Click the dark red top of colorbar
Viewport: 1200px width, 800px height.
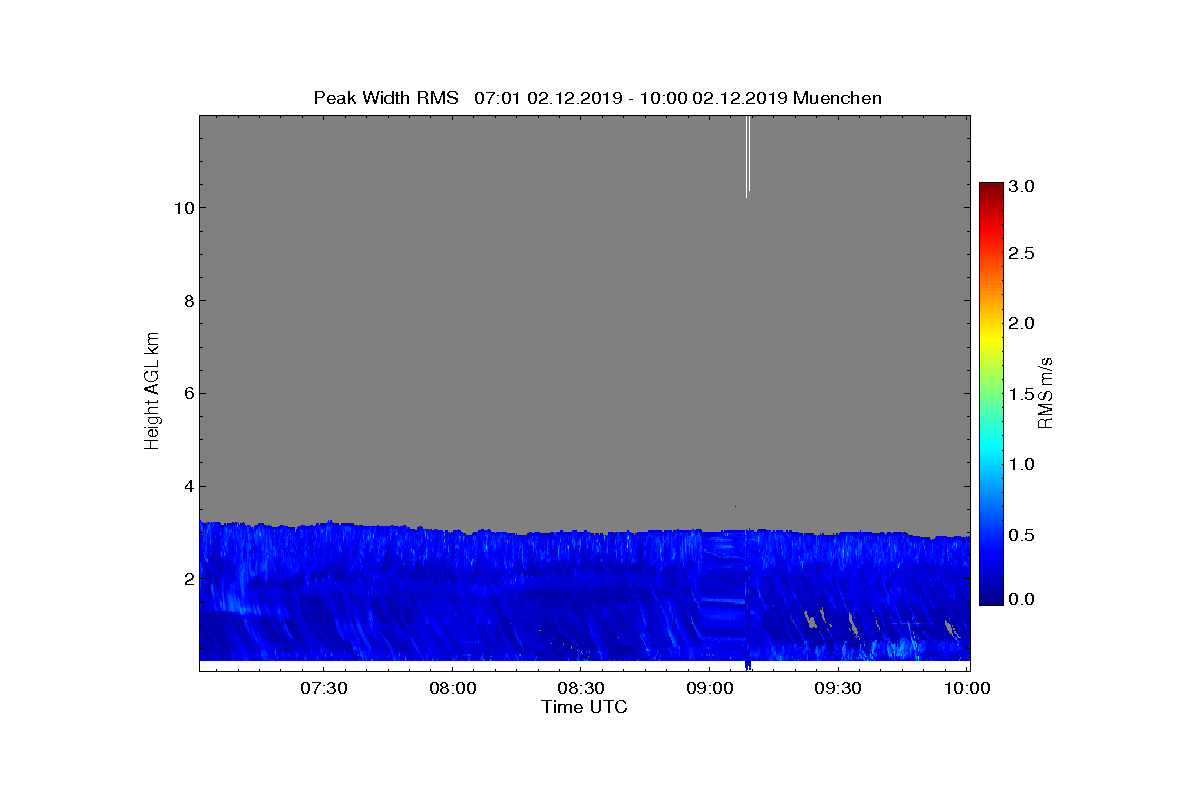coord(990,188)
